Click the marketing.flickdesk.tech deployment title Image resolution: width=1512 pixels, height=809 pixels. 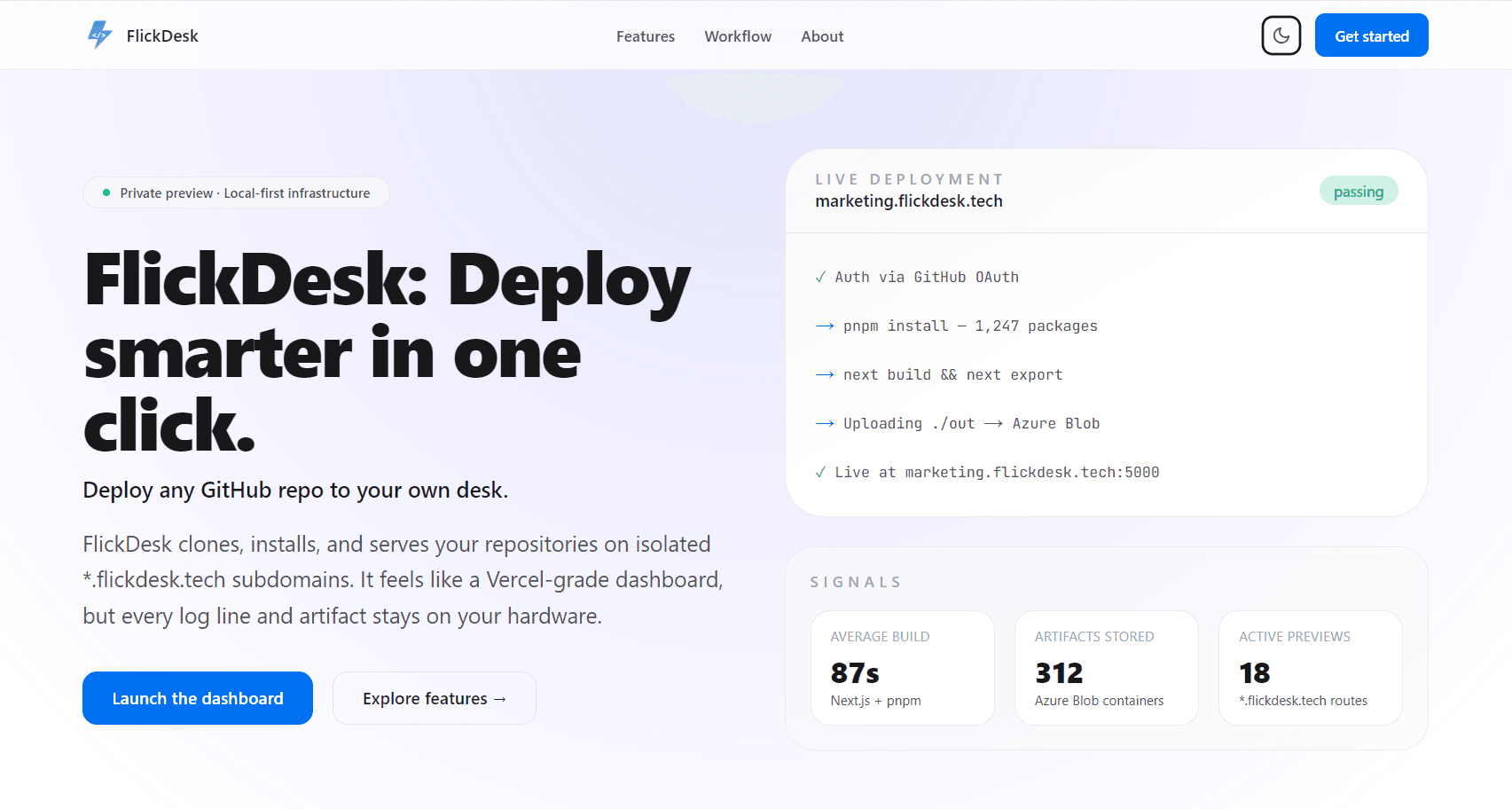point(909,200)
